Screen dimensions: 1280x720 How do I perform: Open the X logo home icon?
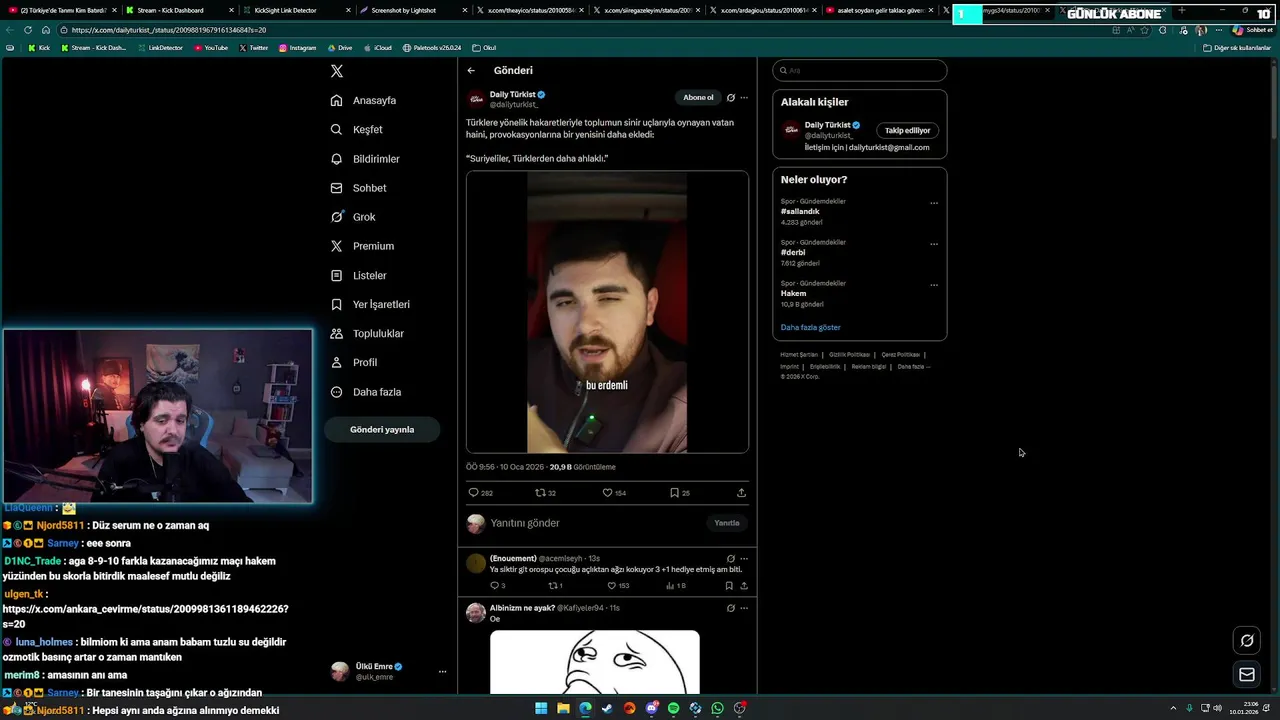(x=337, y=71)
